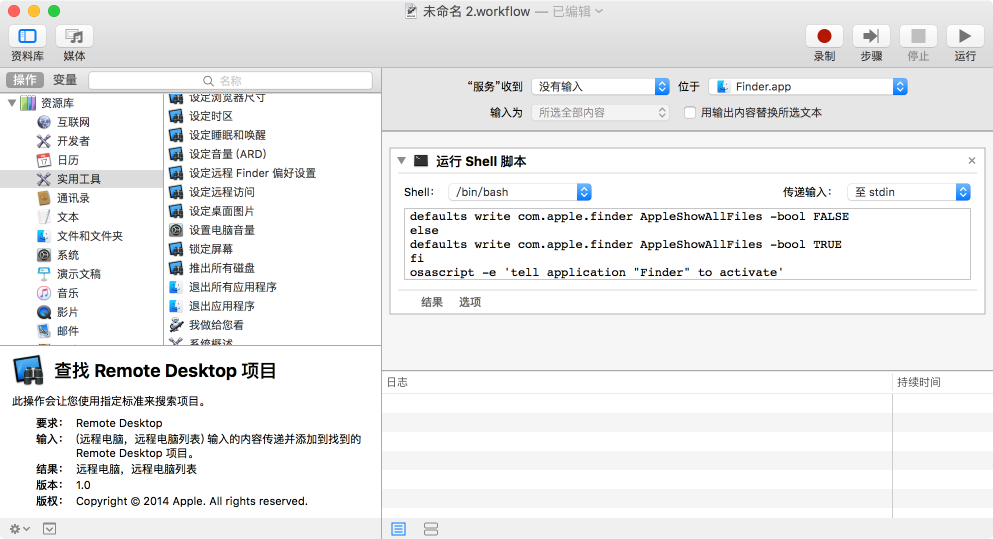Select 演示文稿 presentations category
Image resolution: width=993 pixels, height=539 pixels.
click(79, 274)
